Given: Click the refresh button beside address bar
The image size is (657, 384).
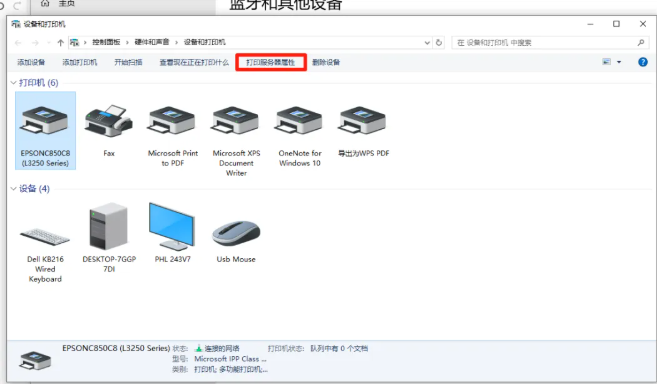Looking at the screenshot, I should click(x=439, y=42).
